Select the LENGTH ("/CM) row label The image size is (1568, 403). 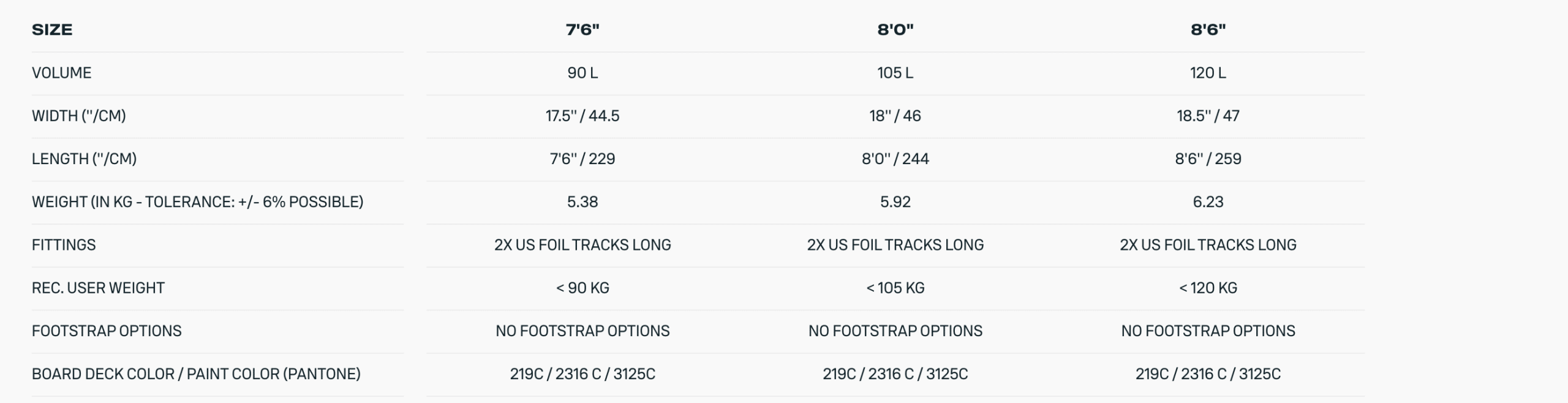84,159
